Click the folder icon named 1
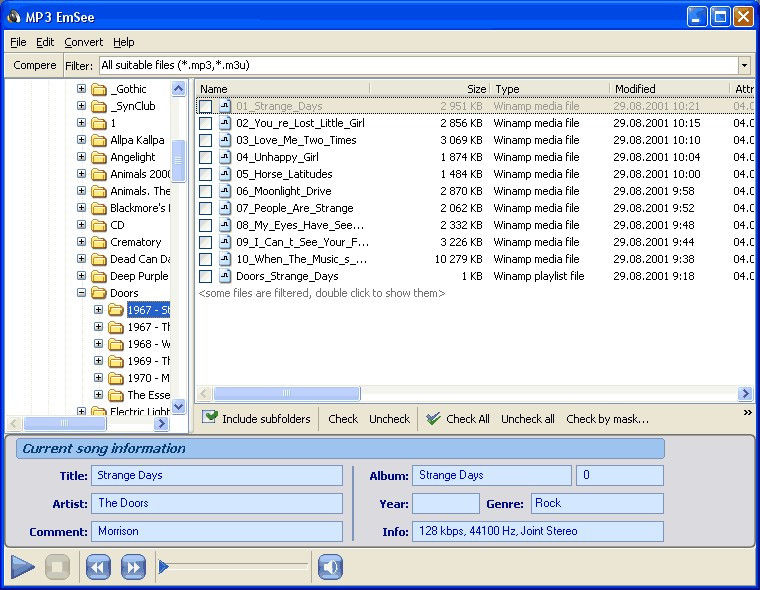 tap(99, 123)
